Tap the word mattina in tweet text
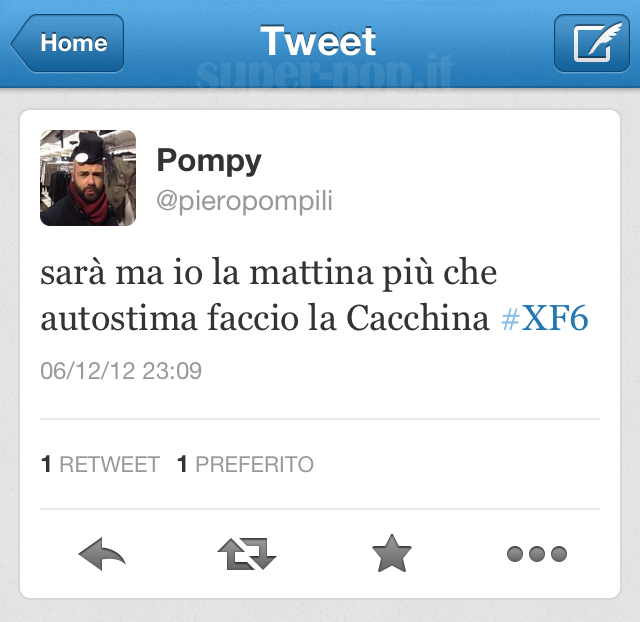 click(x=311, y=272)
